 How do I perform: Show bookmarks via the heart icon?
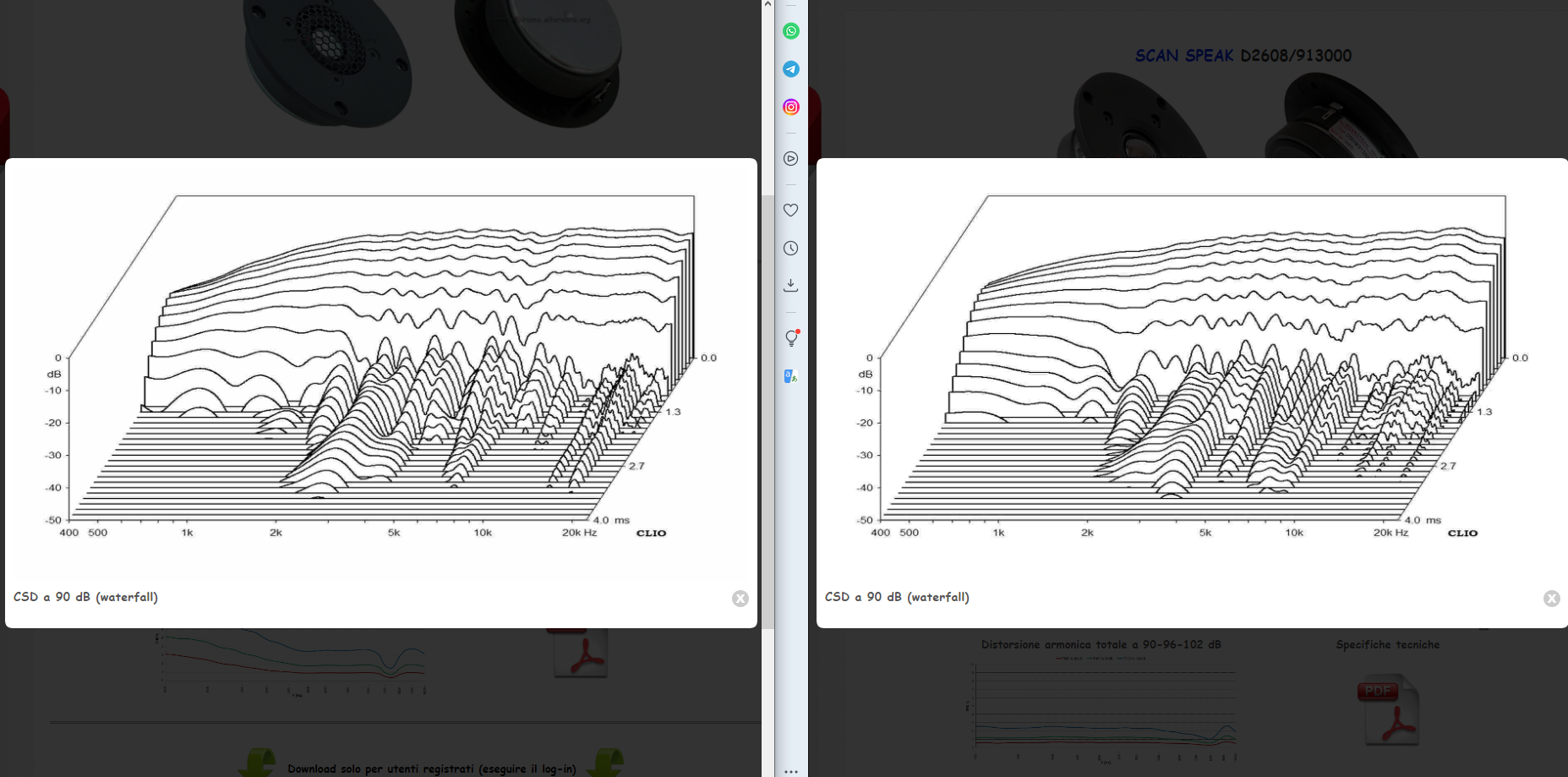pos(790,211)
